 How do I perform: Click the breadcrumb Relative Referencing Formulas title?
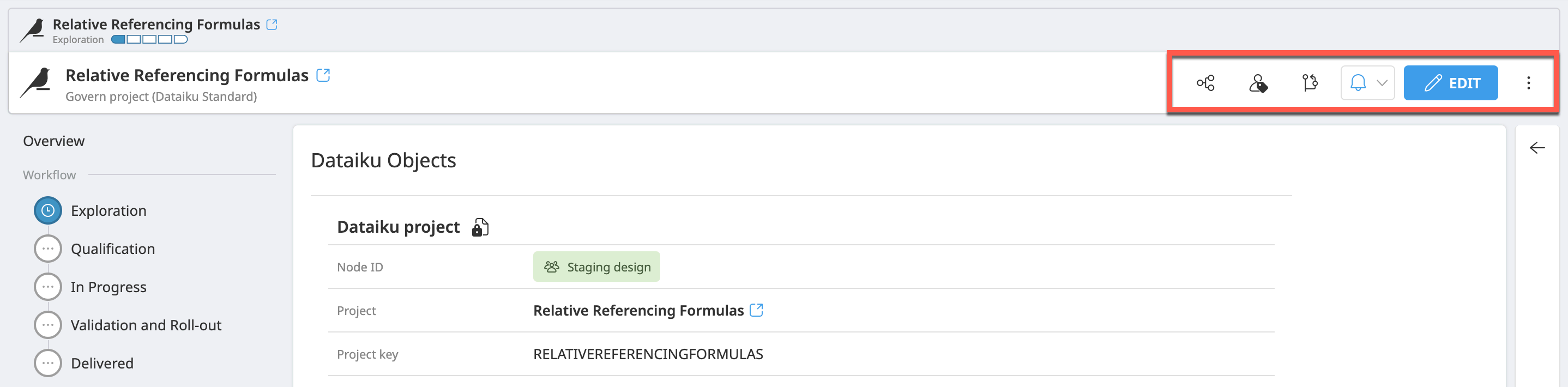click(x=156, y=25)
